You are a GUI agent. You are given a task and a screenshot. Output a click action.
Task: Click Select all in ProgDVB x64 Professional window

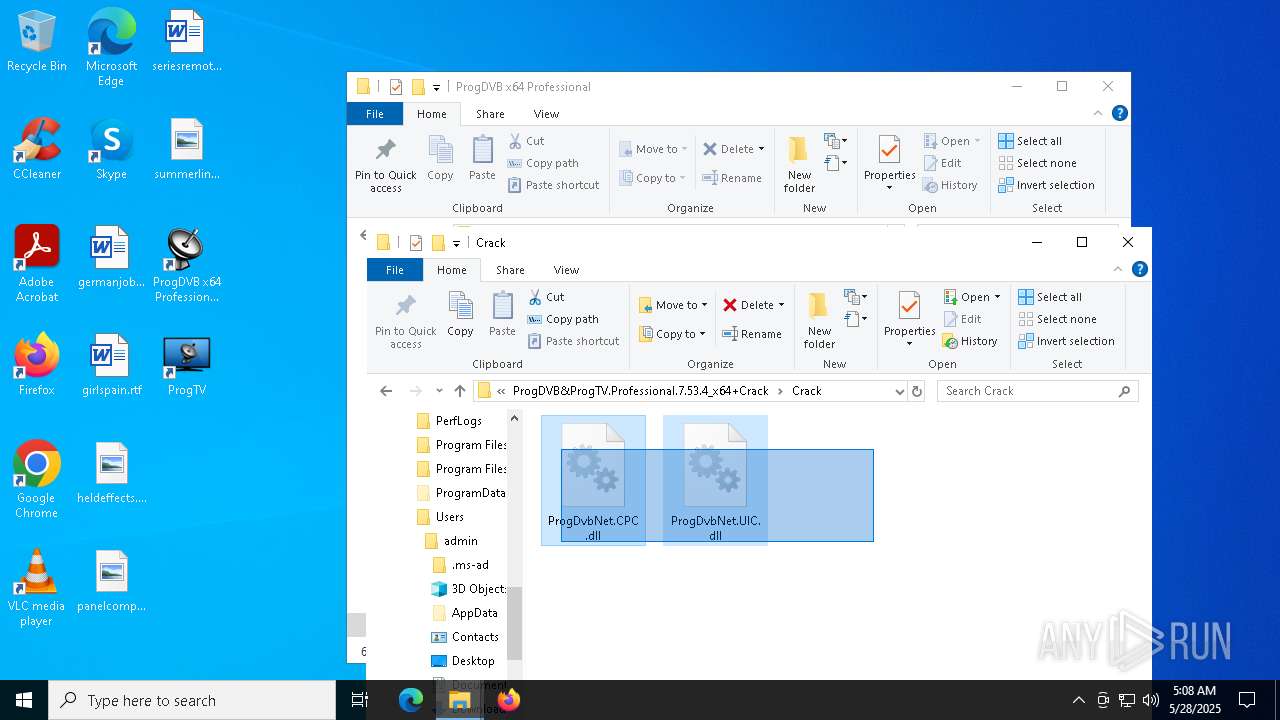[x=1030, y=141]
